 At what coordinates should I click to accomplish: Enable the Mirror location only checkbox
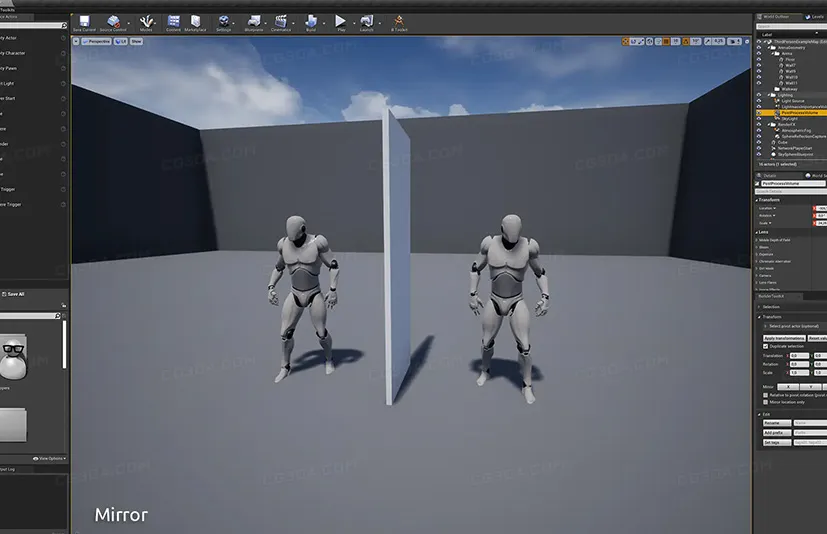coord(765,402)
